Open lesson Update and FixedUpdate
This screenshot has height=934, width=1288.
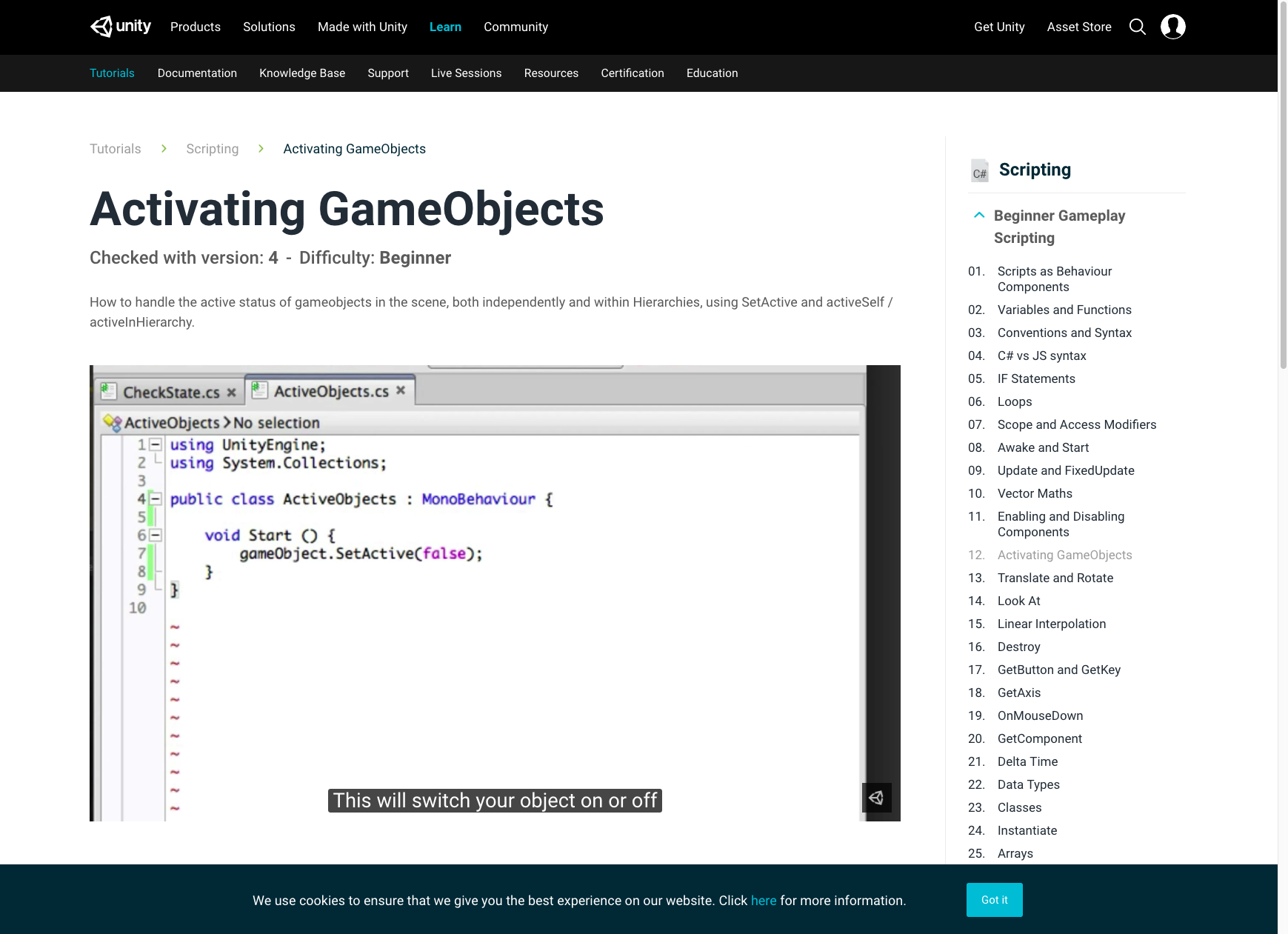tap(1066, 470)
